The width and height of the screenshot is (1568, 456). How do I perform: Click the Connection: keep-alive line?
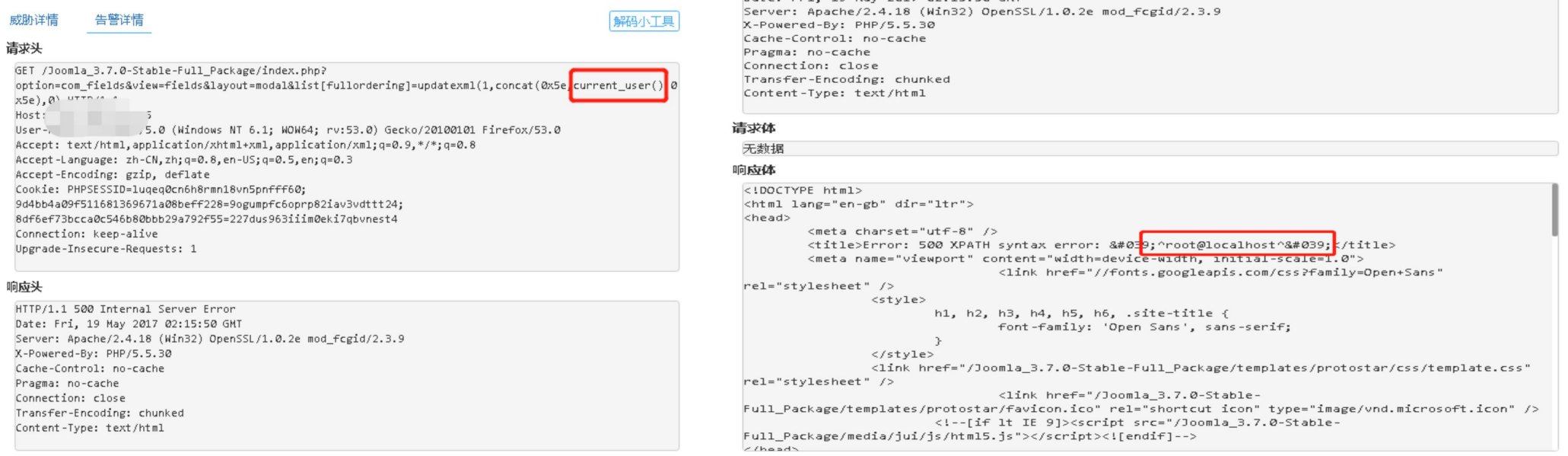click(x=87, y=234)
